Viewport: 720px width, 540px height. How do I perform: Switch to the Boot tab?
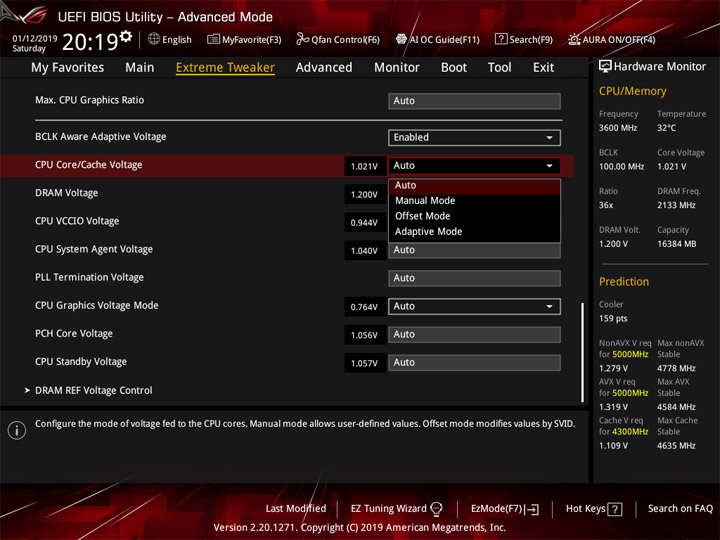[x=454, y=68]
